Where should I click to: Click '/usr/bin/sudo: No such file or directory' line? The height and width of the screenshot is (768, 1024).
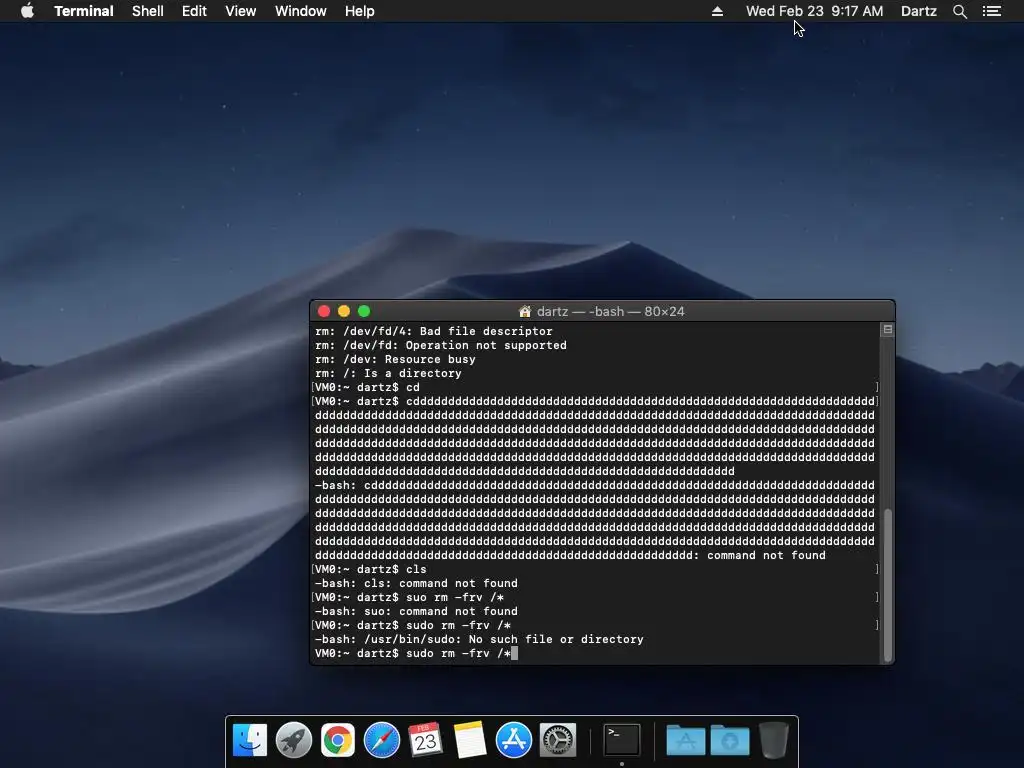tap(479, 639)
